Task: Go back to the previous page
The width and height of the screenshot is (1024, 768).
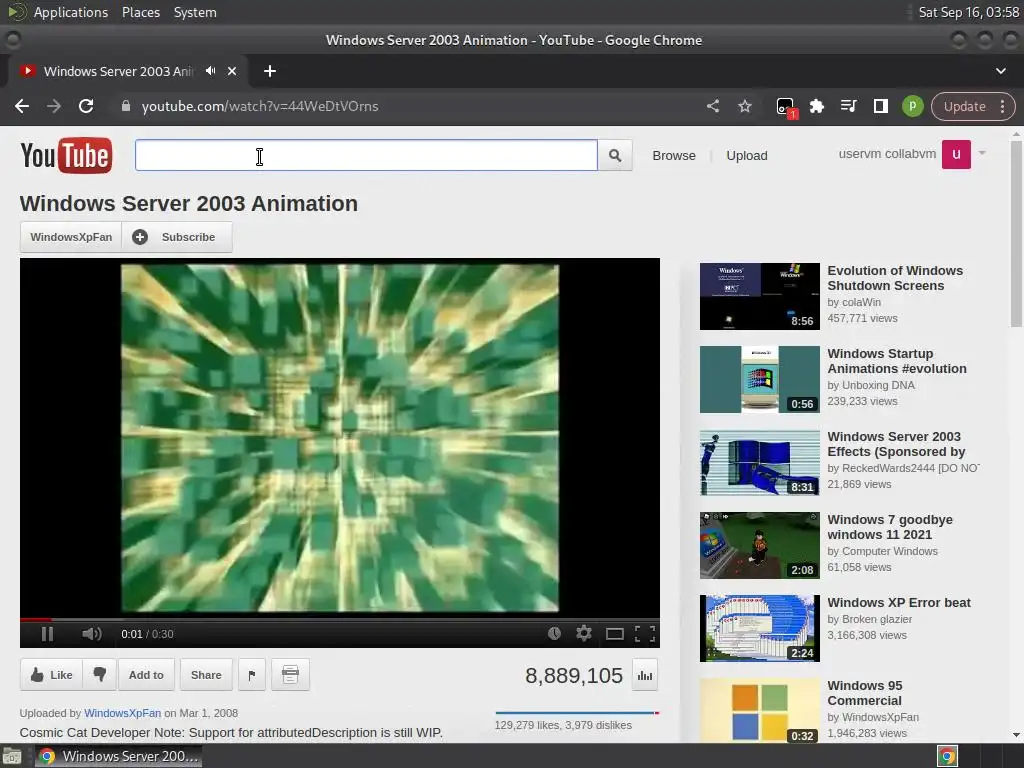Action: (22, 106)
